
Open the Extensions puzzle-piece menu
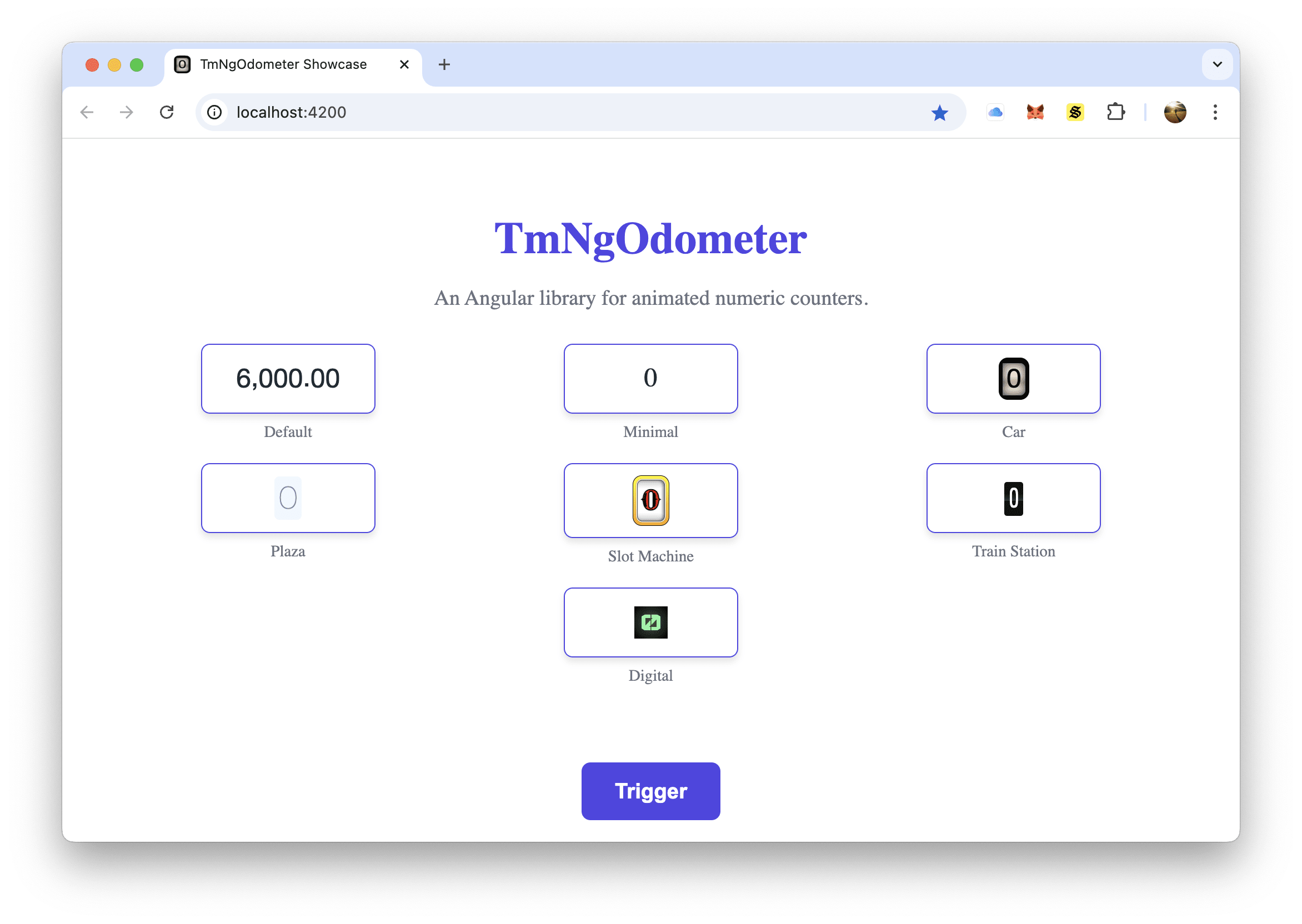pos(1115,112)
